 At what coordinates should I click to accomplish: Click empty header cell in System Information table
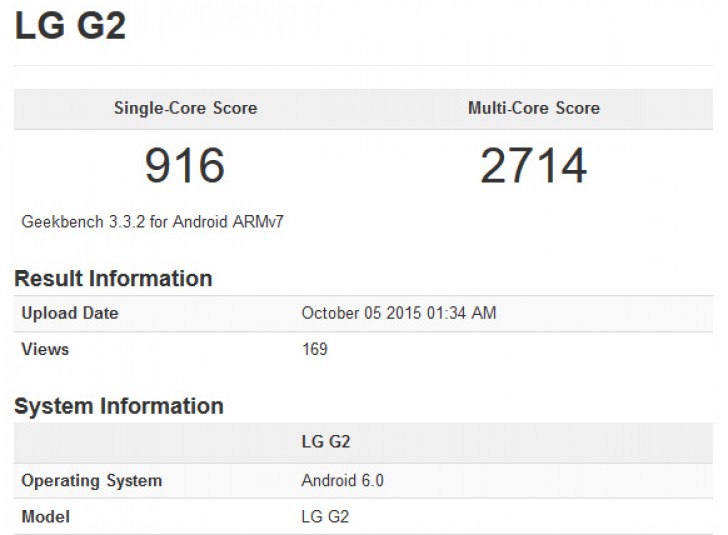point(150,441)
